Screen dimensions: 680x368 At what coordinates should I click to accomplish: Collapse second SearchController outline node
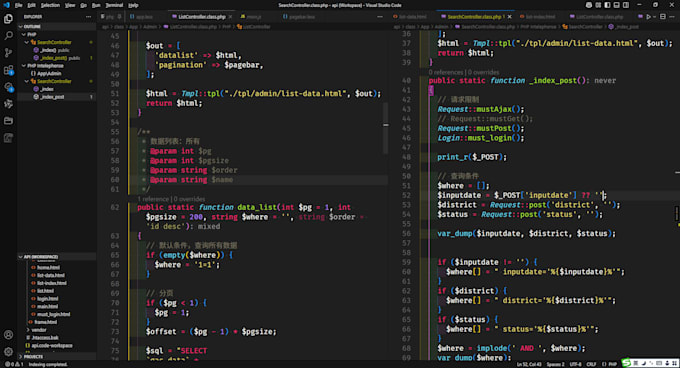[27, 81]
